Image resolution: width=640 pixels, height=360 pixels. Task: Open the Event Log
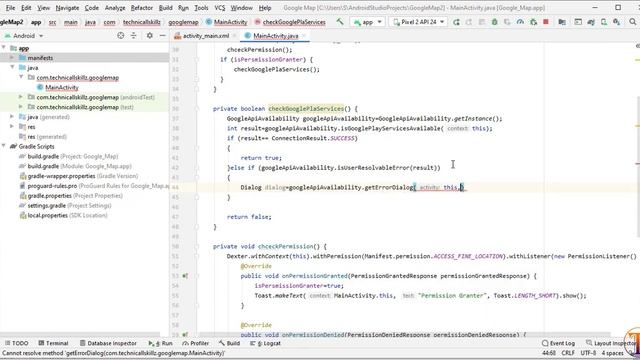[x=558, y=343]
